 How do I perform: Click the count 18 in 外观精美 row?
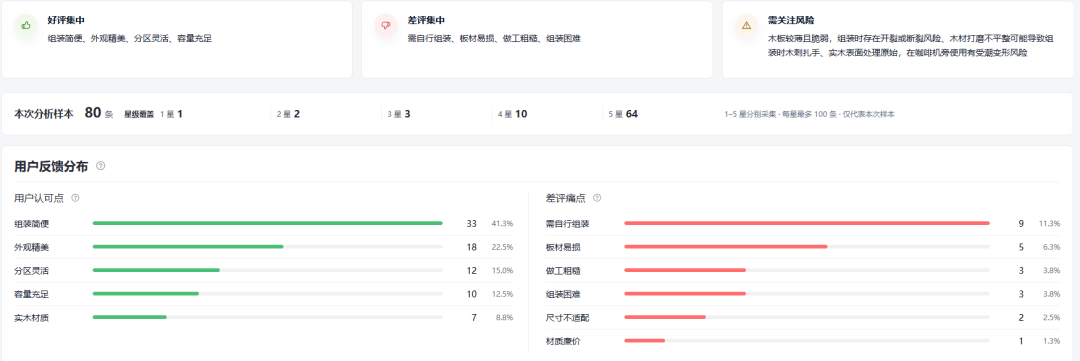tap(471, 247)
